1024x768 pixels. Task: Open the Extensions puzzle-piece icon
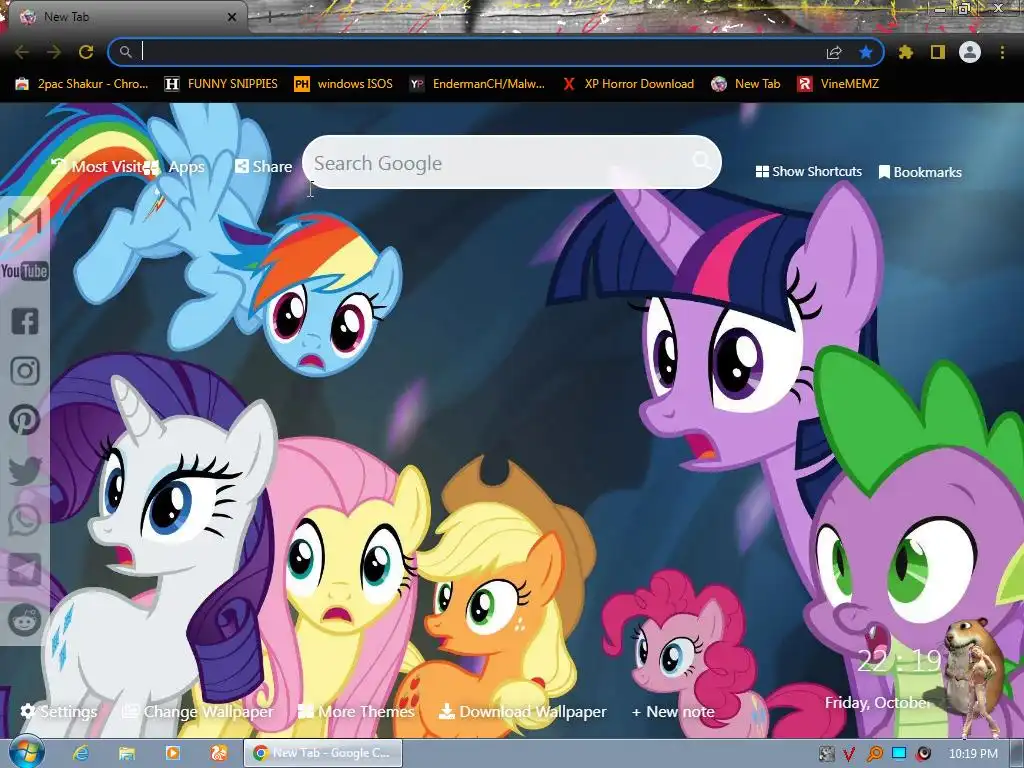click(x=906, y=52)
